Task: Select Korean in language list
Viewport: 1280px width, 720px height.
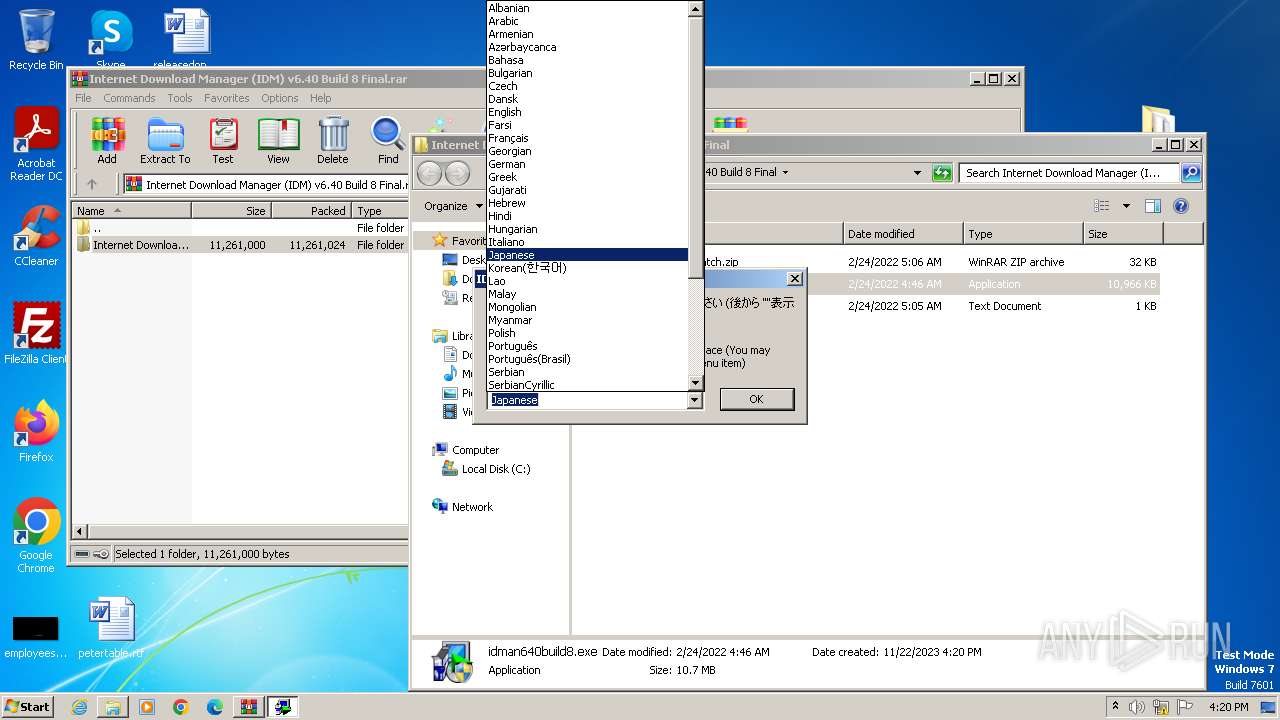Action: click(x=587, y=268)
